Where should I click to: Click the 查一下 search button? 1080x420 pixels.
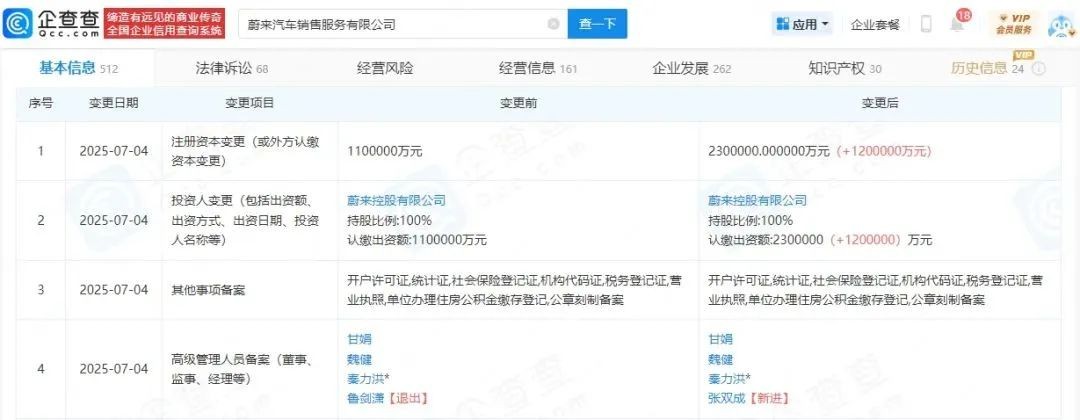coord(597,24)
